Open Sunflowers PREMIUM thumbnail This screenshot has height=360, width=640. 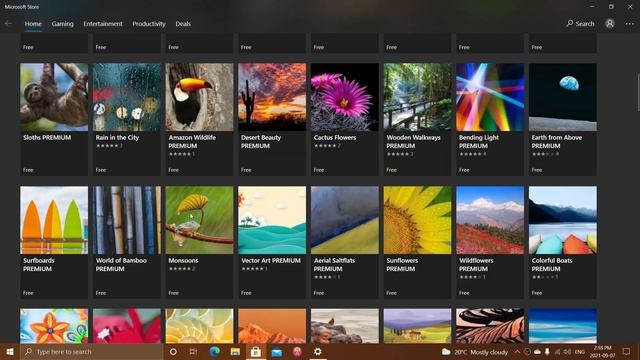tap(418, 220)
